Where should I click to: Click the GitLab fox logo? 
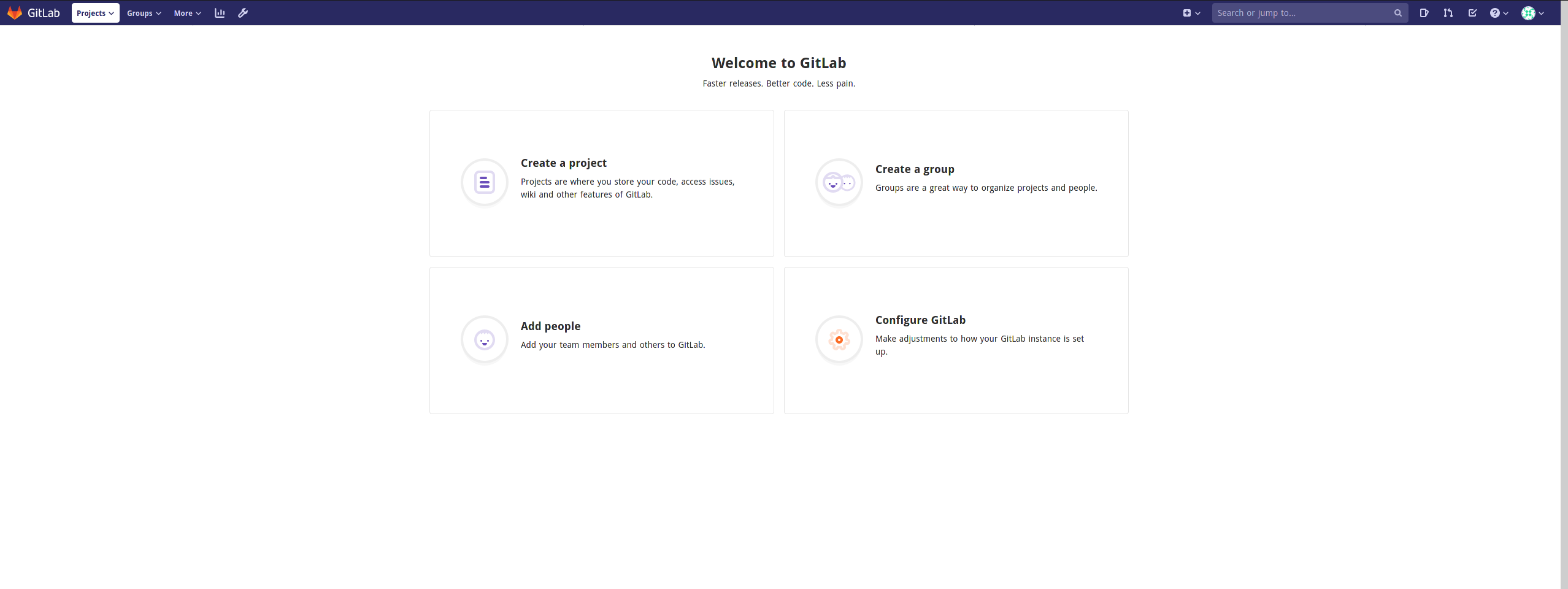(x=15, y=12)
